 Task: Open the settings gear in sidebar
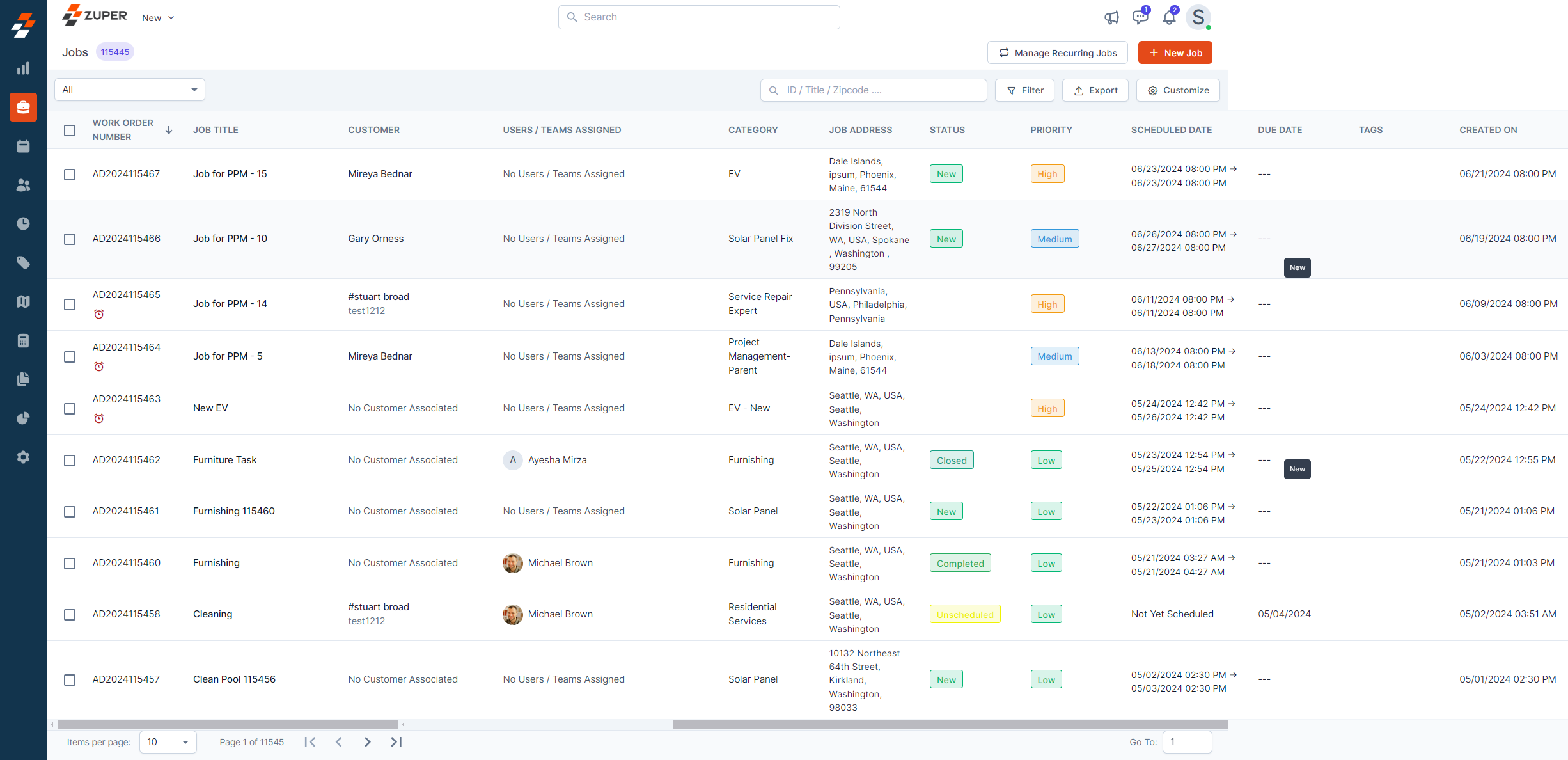(x=23, y=457)
